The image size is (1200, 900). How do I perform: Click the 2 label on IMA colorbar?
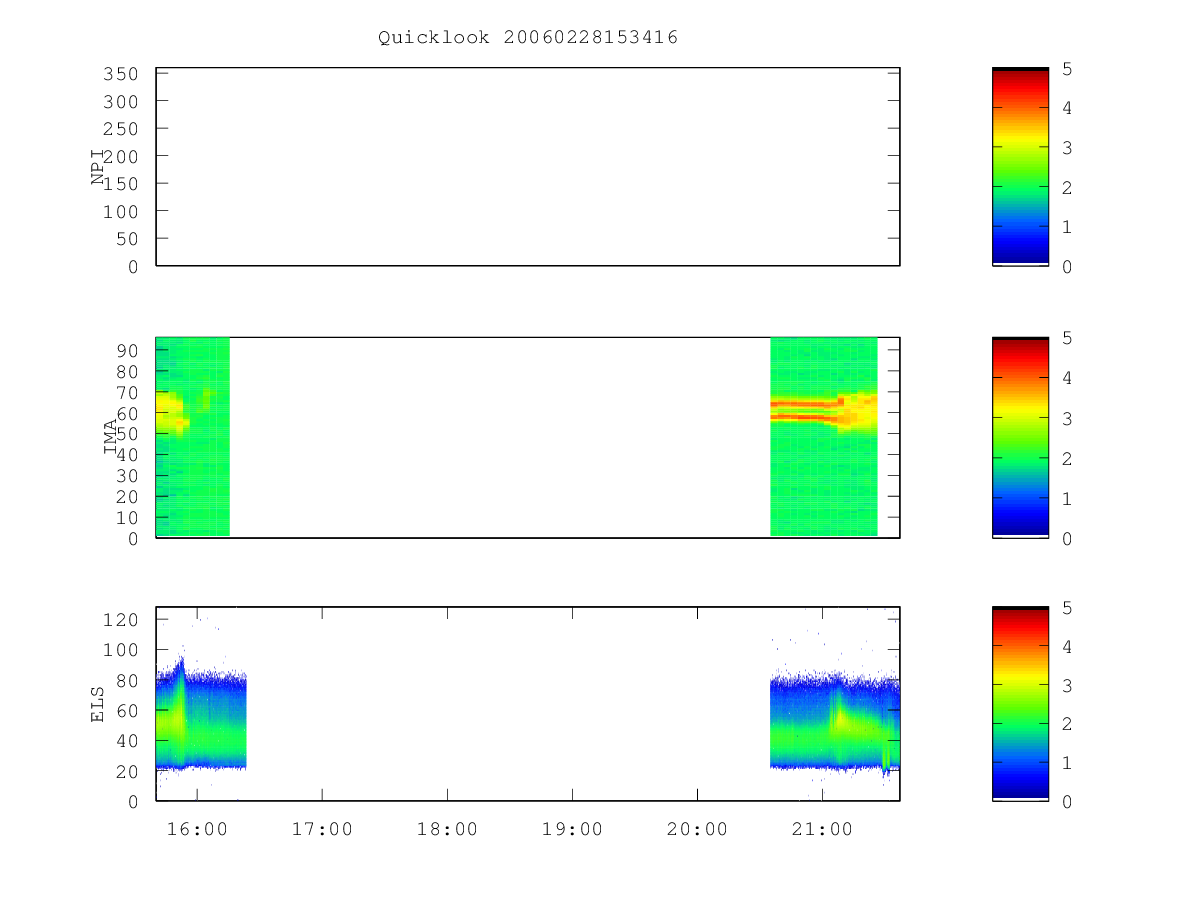coord(1067,459)
